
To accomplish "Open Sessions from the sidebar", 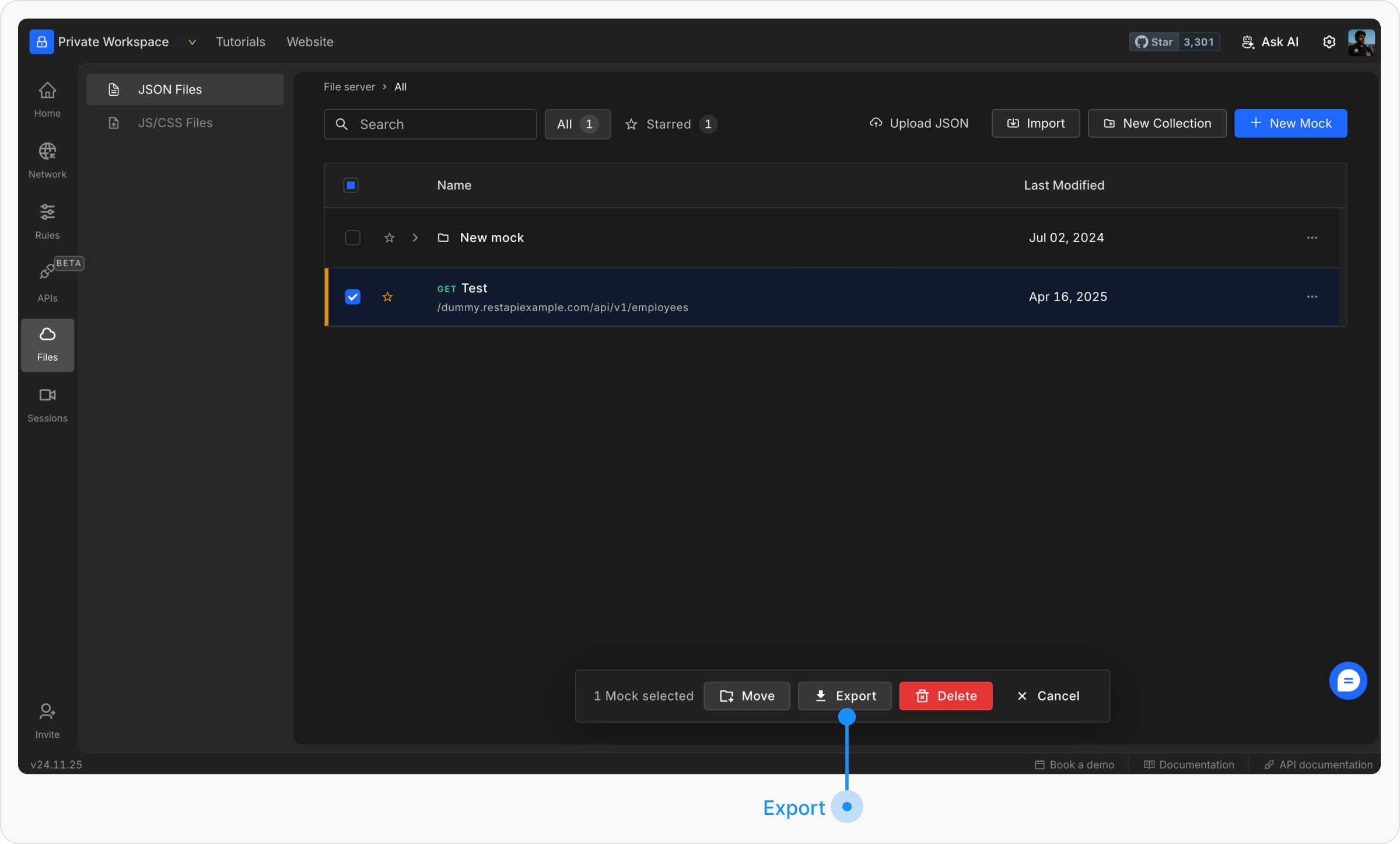I will click(47, 404).
